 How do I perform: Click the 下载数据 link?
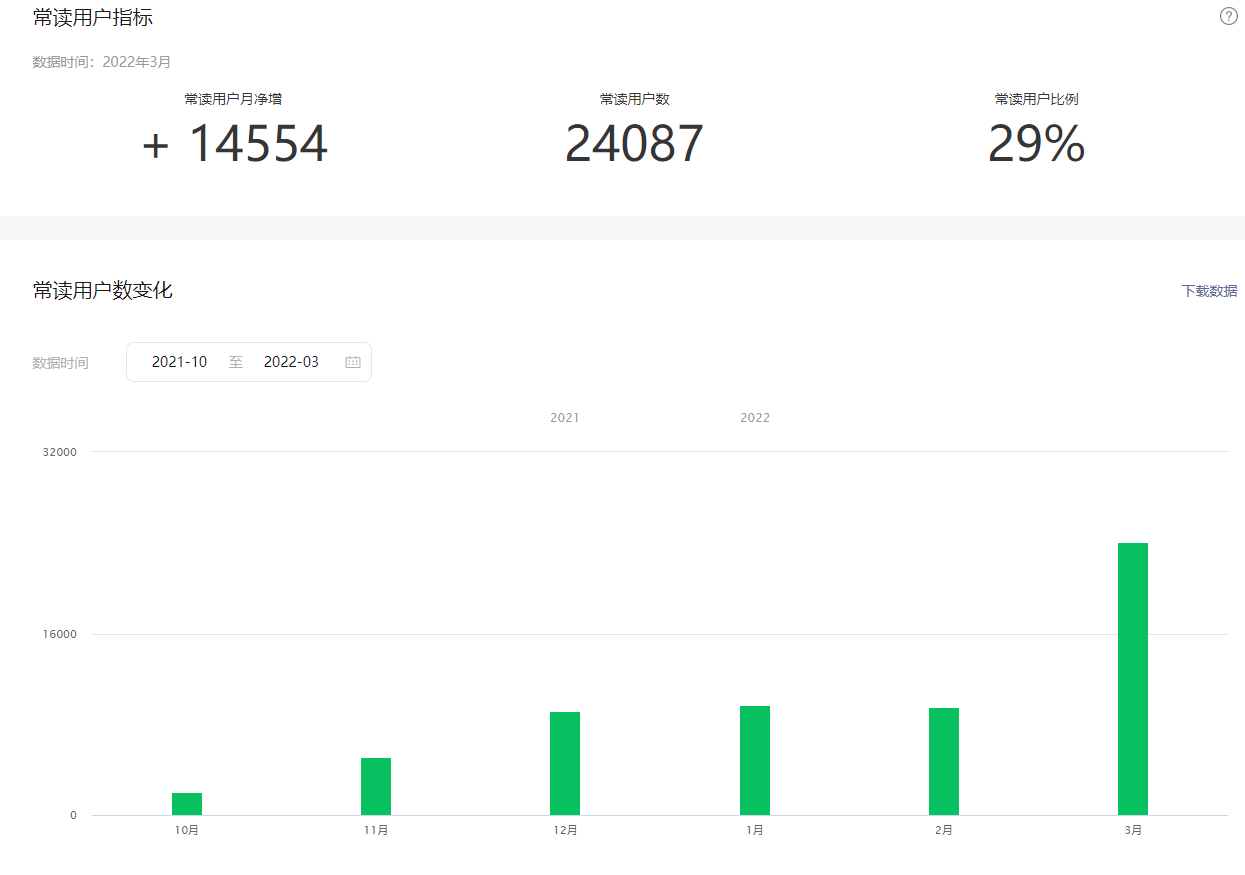click(1209, 291)
